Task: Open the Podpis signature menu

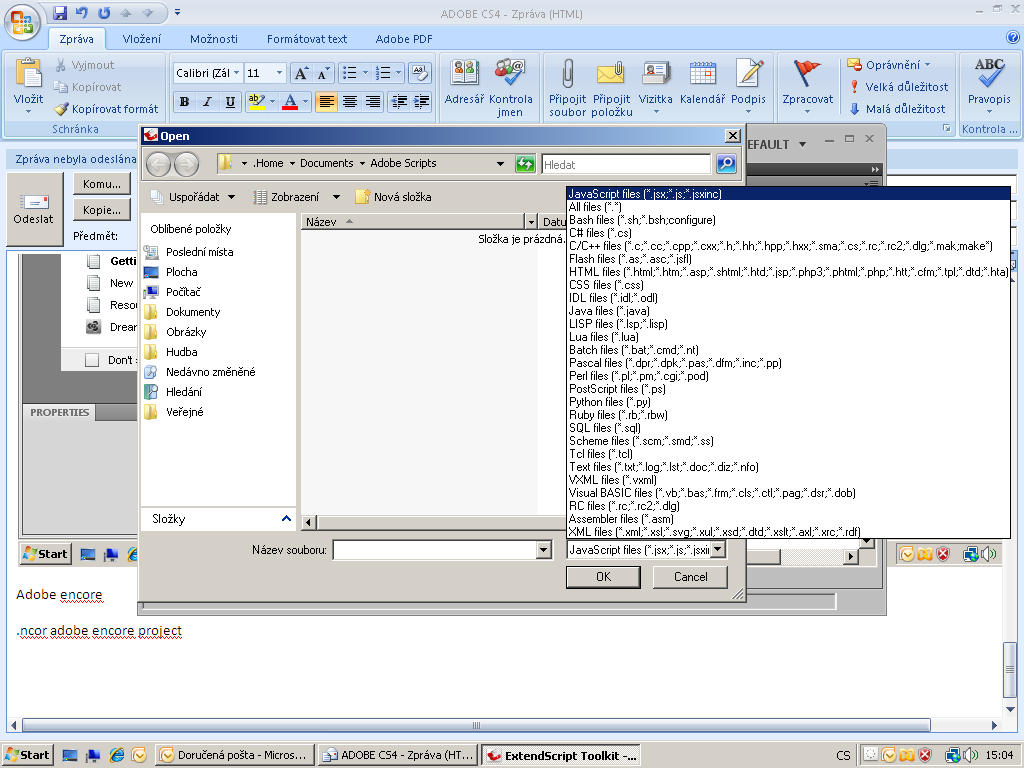Action: pos(748,86)
